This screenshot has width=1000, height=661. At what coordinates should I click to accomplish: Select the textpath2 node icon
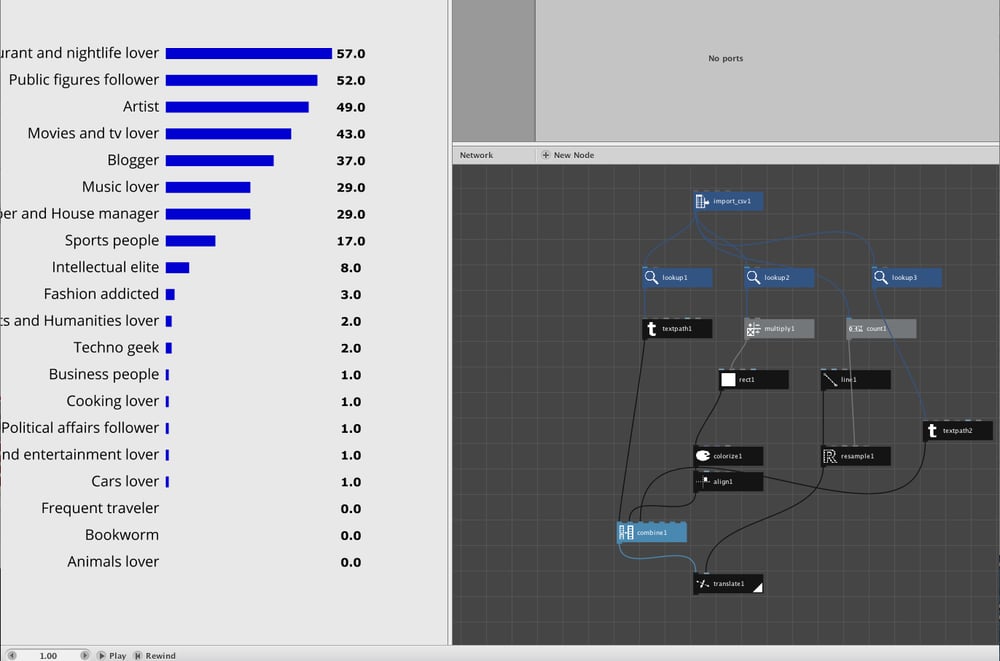(x=932, y=431)
